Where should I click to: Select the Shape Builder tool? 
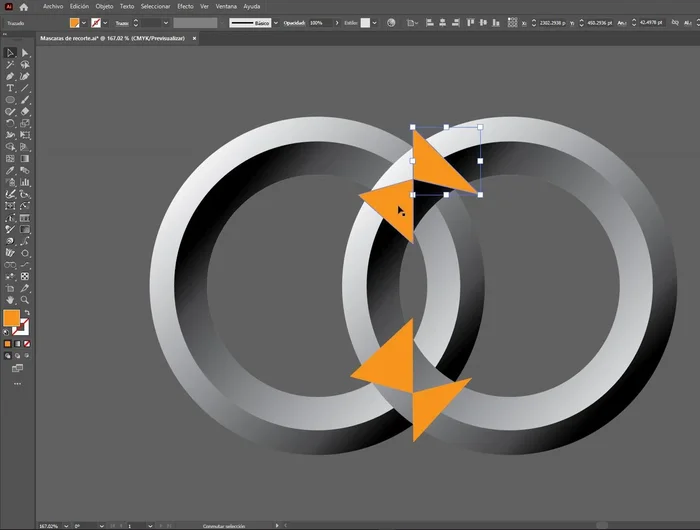[x=10, y=146]
